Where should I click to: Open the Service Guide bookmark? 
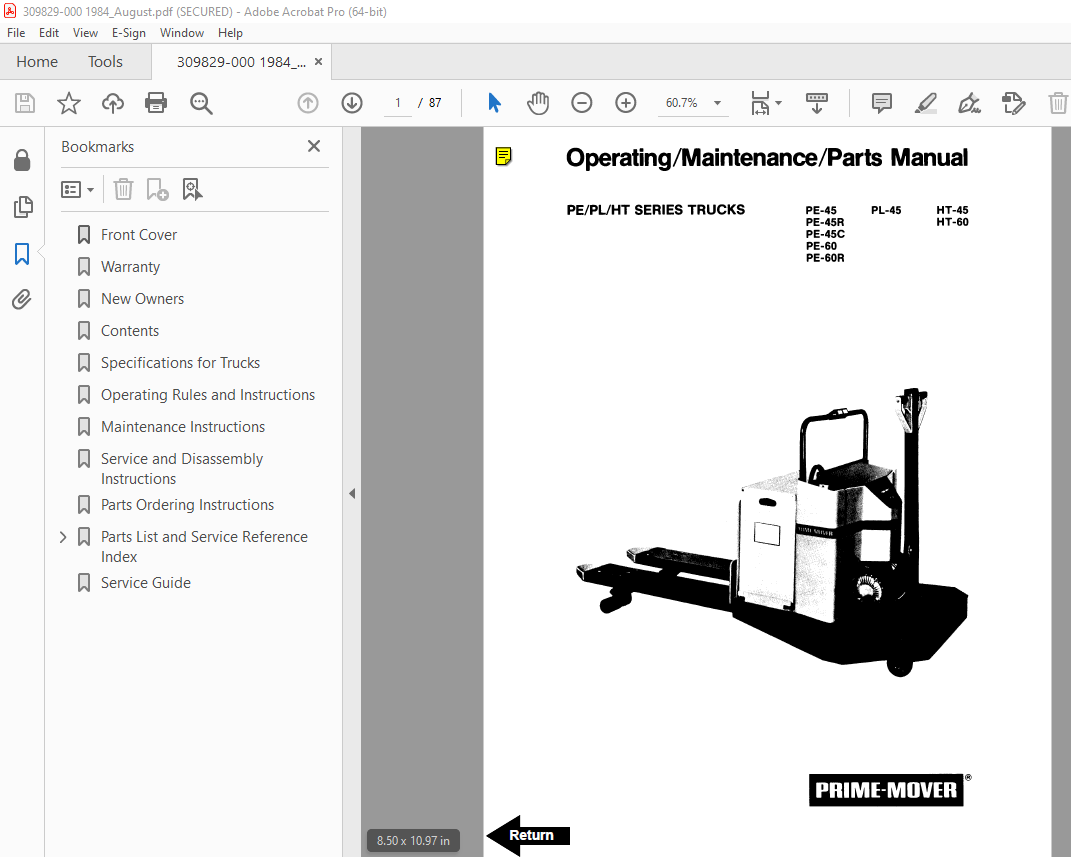tap(145, 583)
